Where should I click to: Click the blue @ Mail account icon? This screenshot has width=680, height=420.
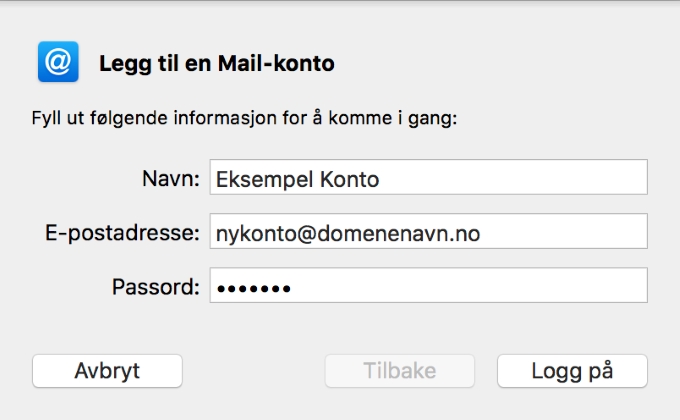(58, 62)
